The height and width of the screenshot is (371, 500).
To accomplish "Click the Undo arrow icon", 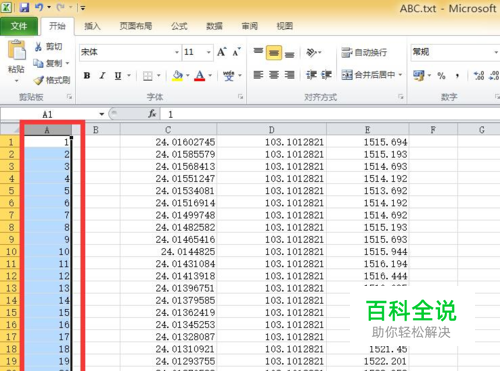I will pyautogui.click(x=39, y=7).
